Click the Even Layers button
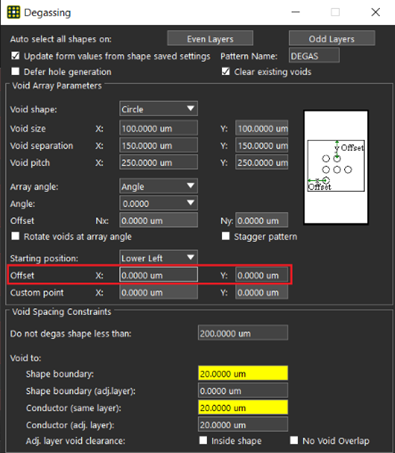The width and height of the screenshot is (395, 453). (x=210, y=39)
